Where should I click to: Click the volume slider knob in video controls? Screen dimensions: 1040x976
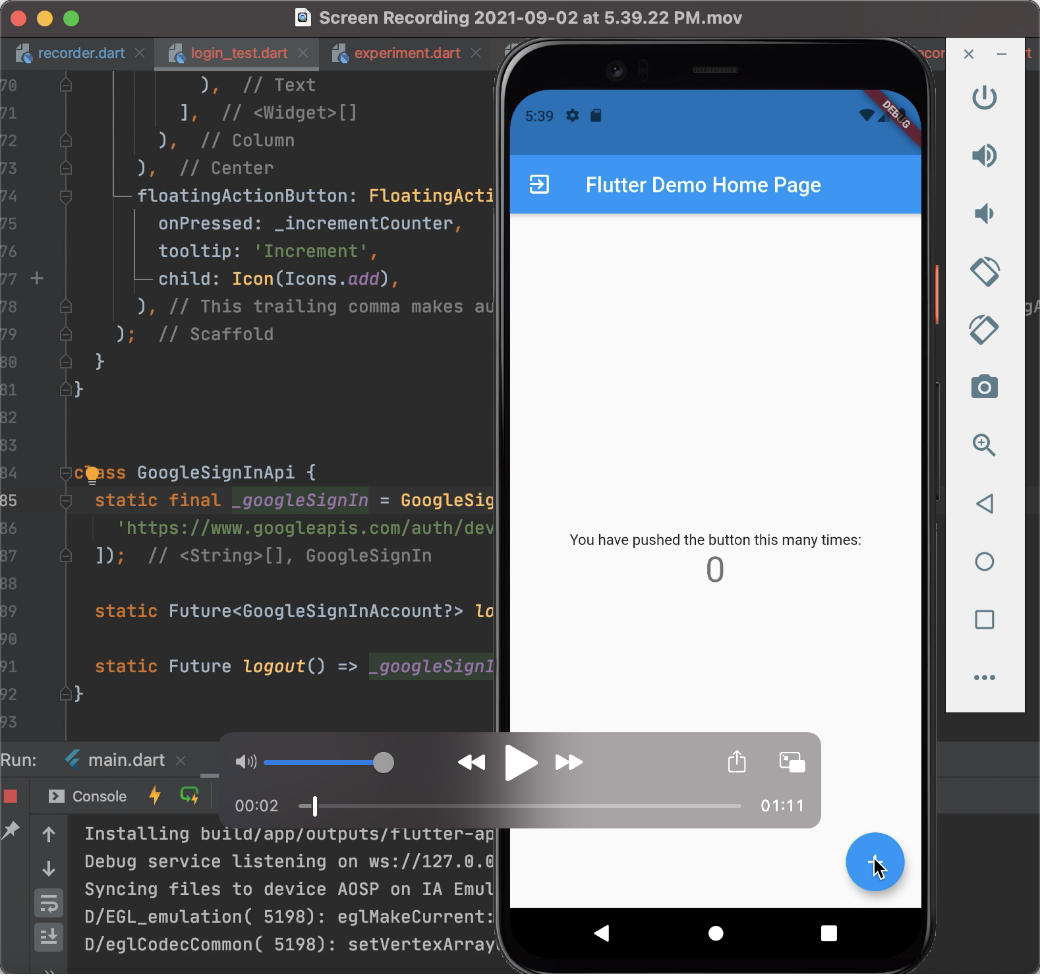[383, 762]
